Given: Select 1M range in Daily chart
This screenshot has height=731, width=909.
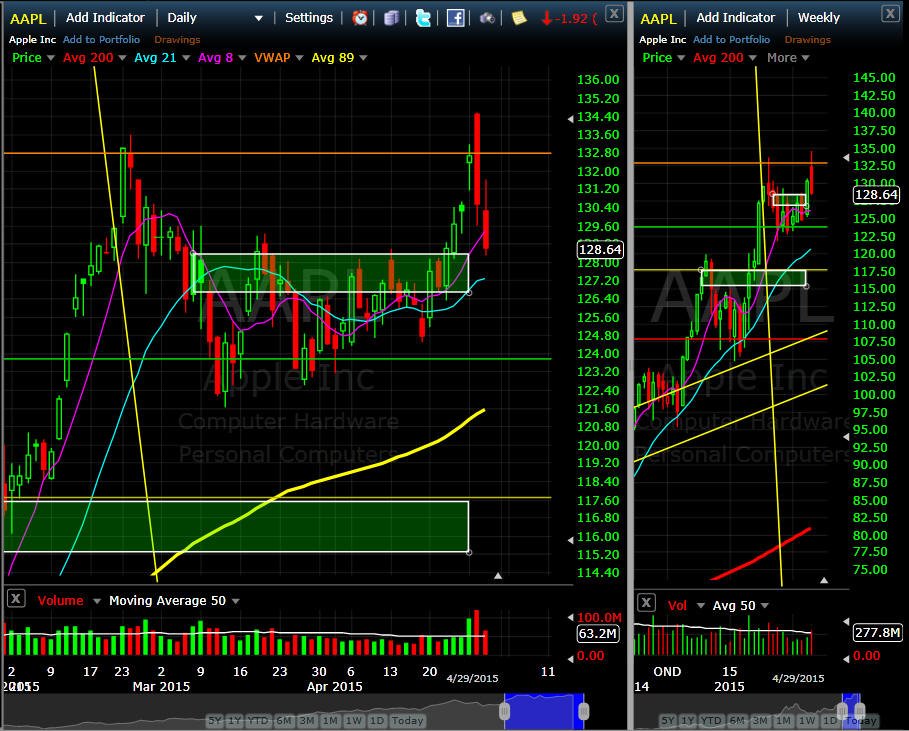Looking at the screenshot, I should 330,721.
